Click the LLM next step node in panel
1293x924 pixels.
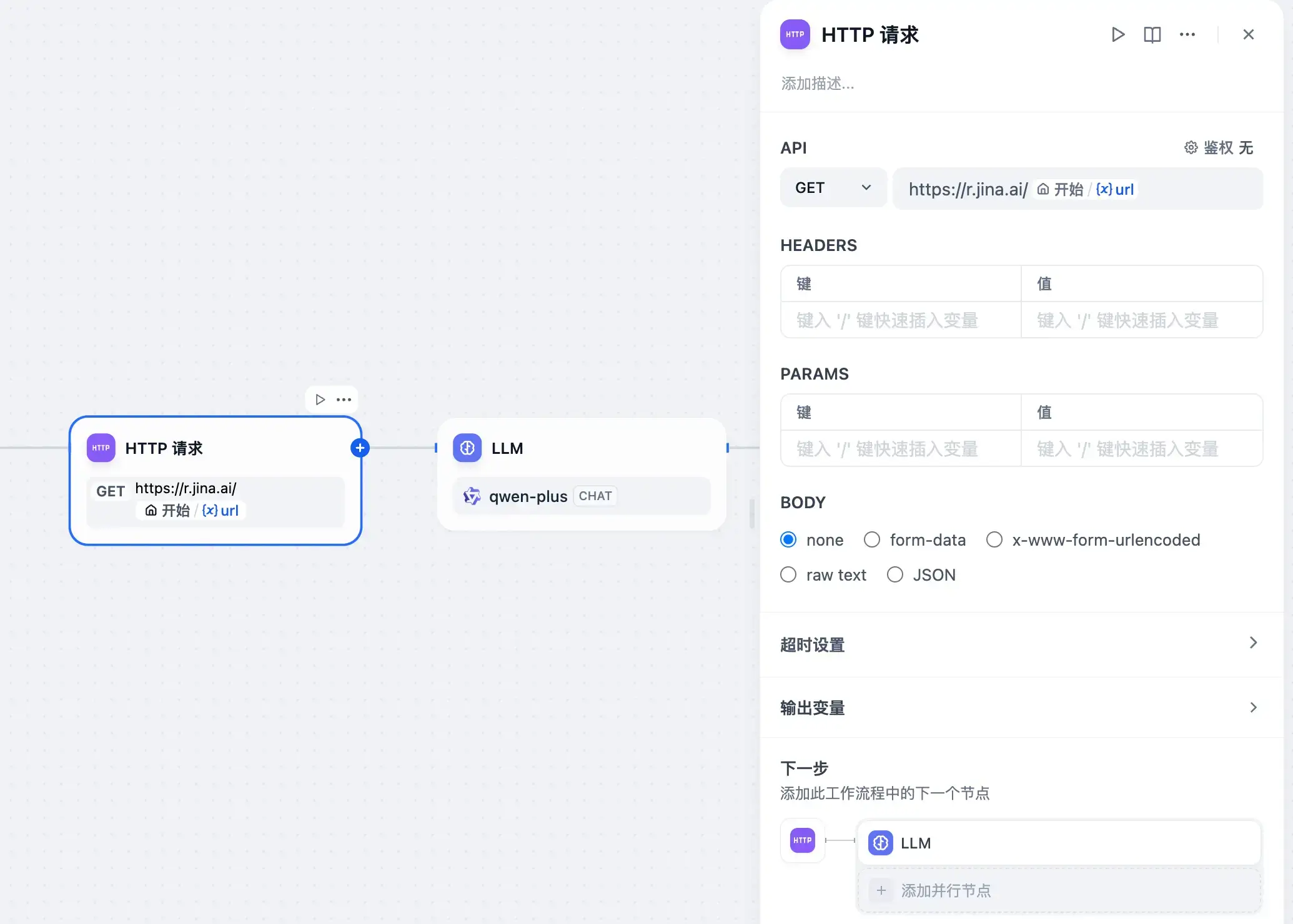1059,843
